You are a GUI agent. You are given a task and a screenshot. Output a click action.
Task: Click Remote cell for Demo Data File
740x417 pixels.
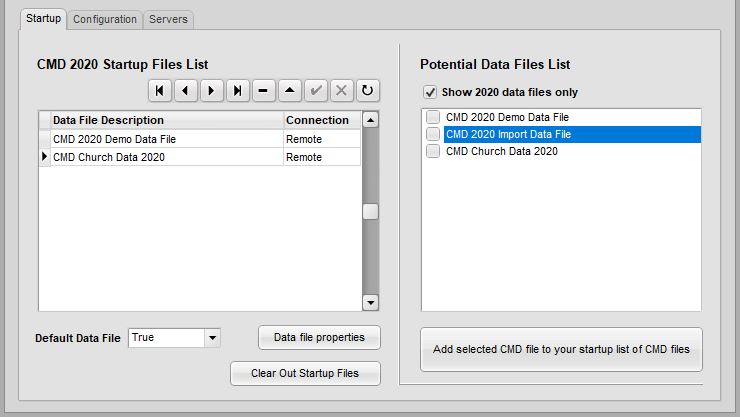pos(322,139)
